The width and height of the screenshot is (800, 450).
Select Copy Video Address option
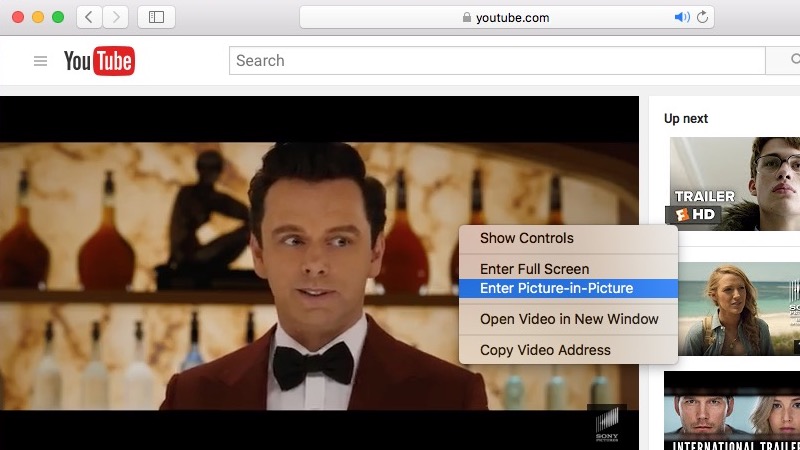[545, 350]
